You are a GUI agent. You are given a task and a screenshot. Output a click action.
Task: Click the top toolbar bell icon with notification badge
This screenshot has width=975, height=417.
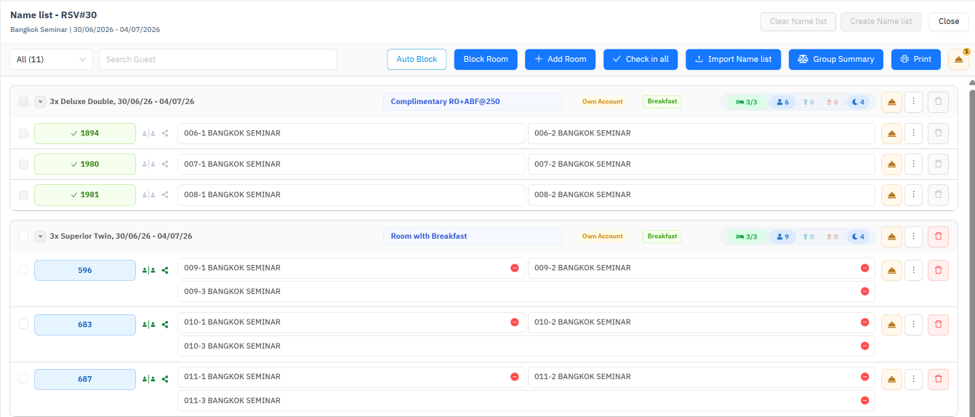pyautogui.click(x=958, y=60)
